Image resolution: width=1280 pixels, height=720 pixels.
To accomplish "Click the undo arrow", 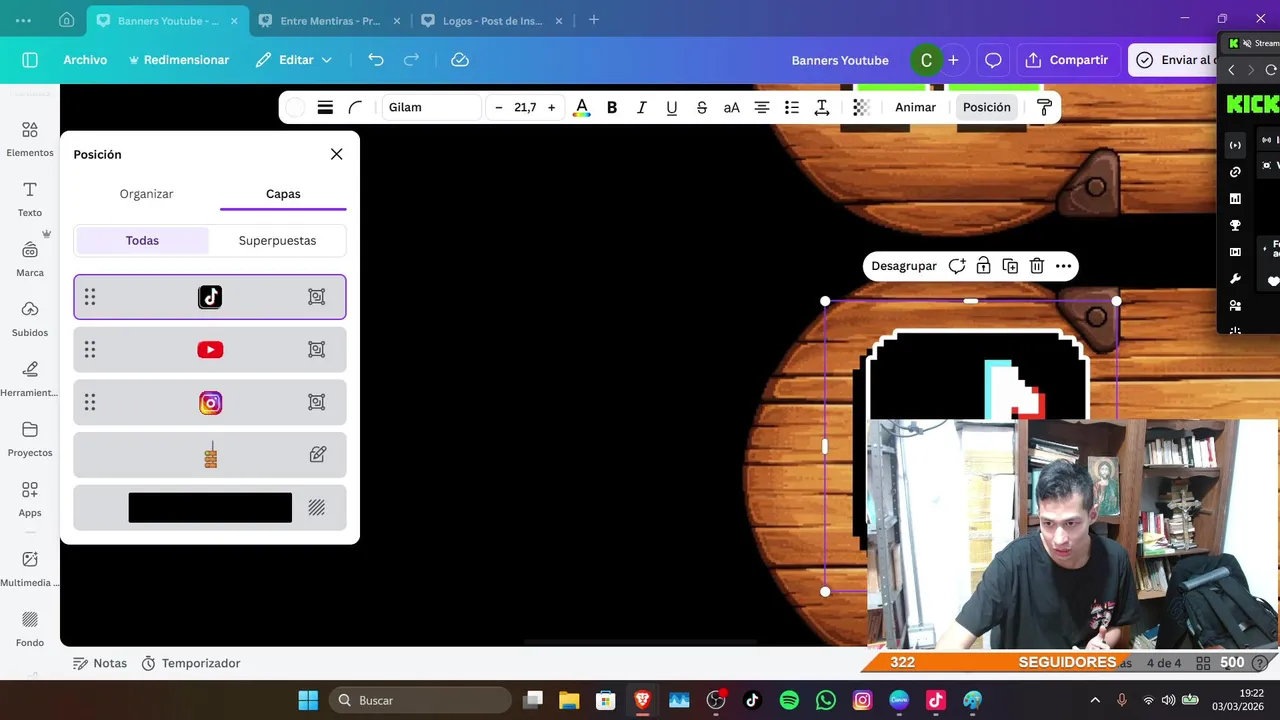I will pyautogui.click(x=376, y=60).
